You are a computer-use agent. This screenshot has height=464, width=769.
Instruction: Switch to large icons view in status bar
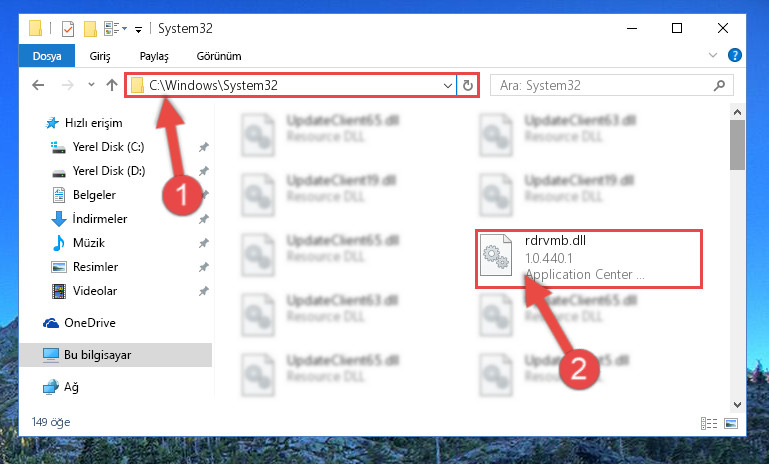731,423
